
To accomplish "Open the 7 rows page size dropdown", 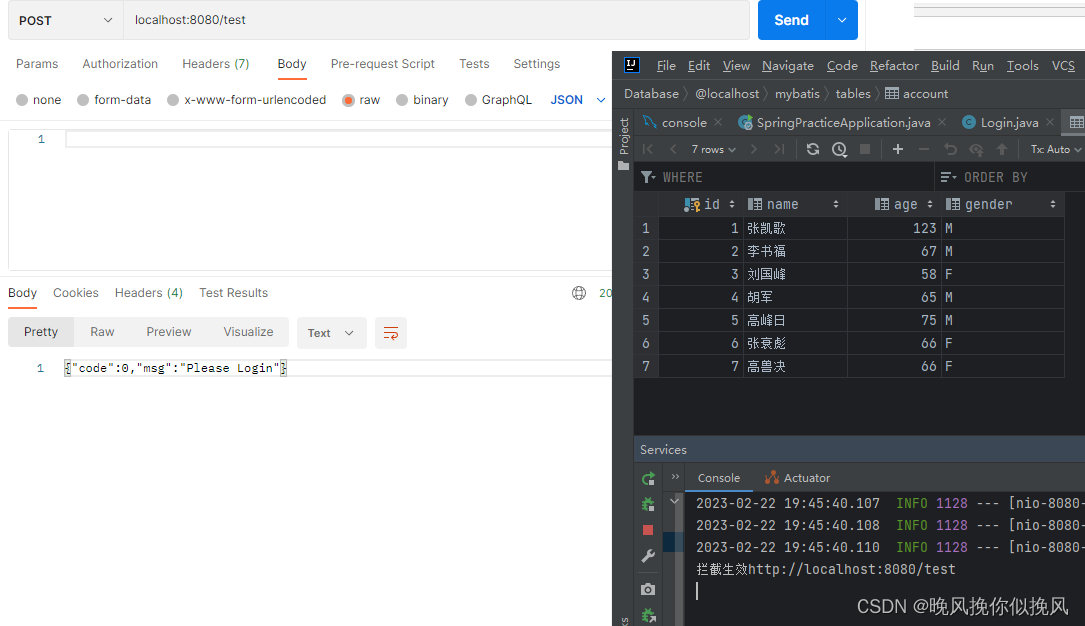I will pos(713,149).
